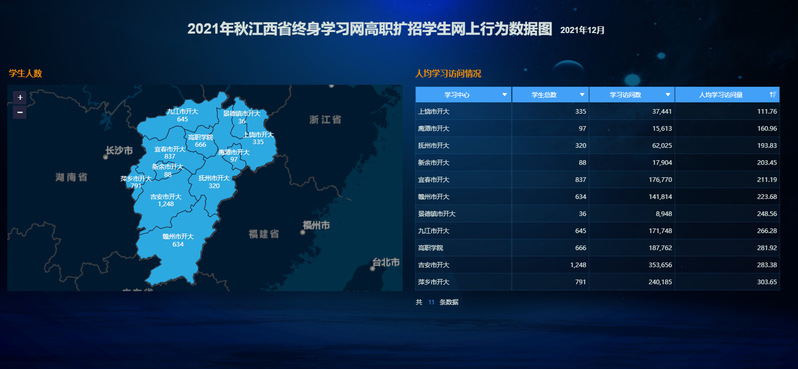Click the 学习中心 column header text
Viewport: 798px width, 369px height.
point(457,95)
